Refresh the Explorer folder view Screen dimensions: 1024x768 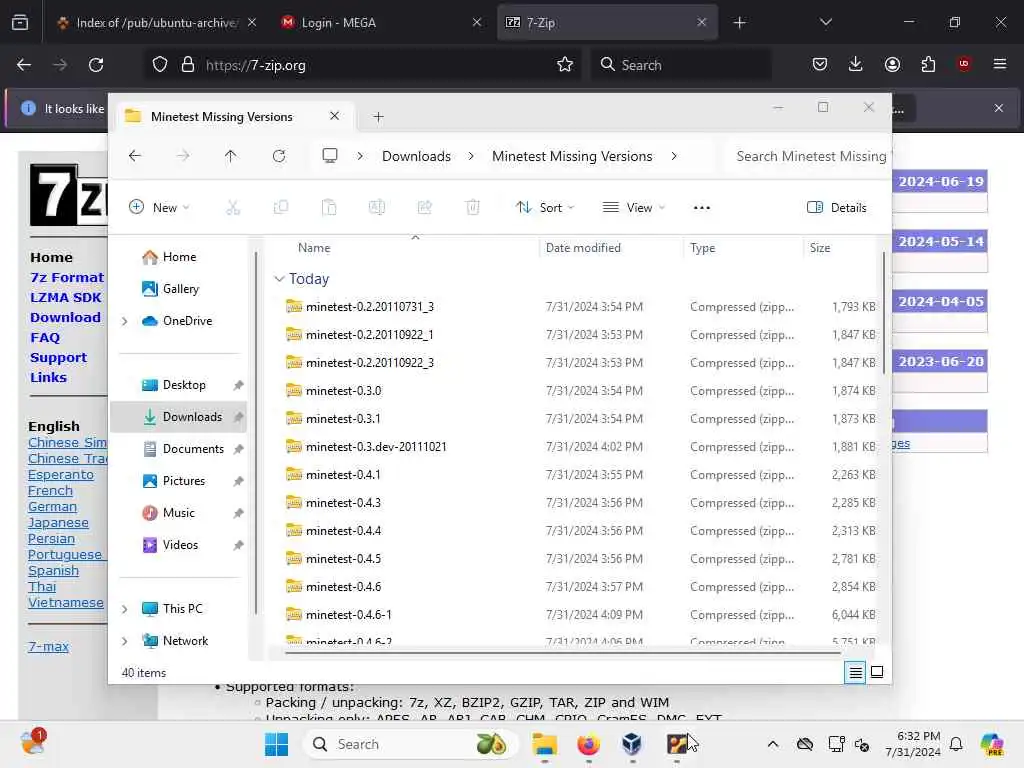pos(279,156)
